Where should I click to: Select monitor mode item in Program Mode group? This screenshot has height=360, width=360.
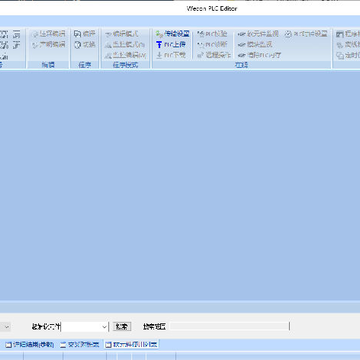(125, 44)
